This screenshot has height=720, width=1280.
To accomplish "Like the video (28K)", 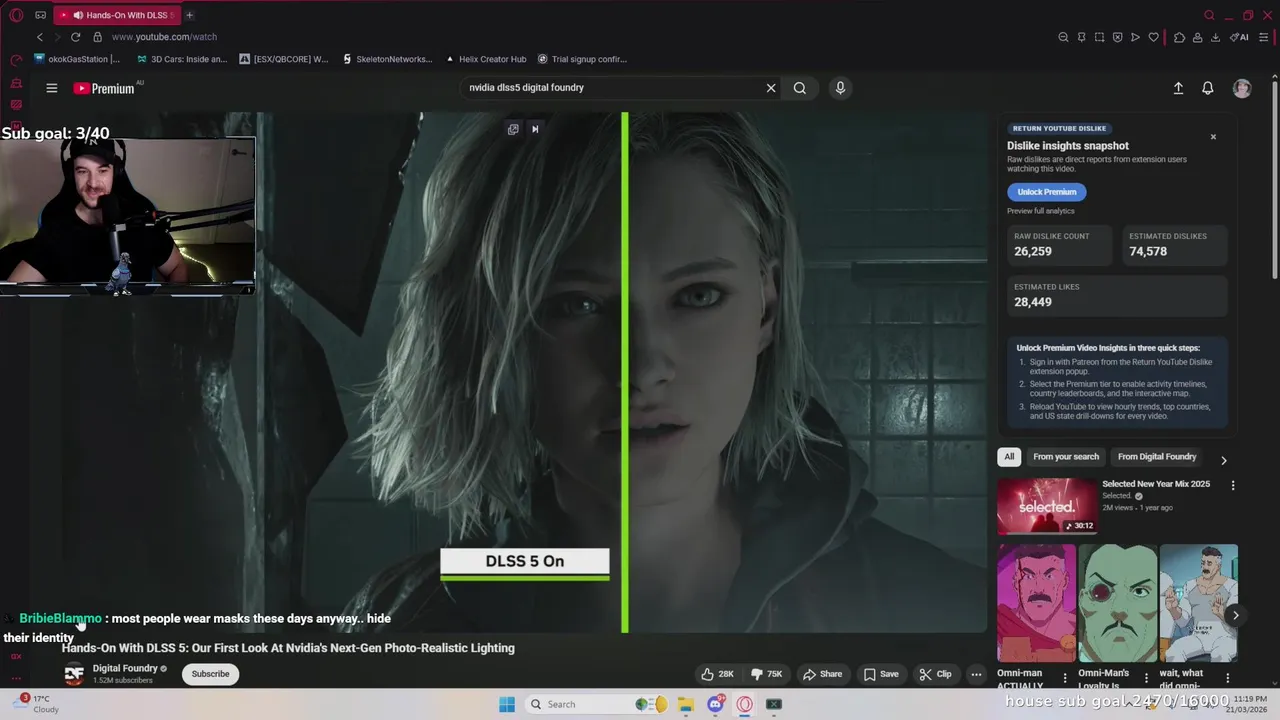I will 717,674.
